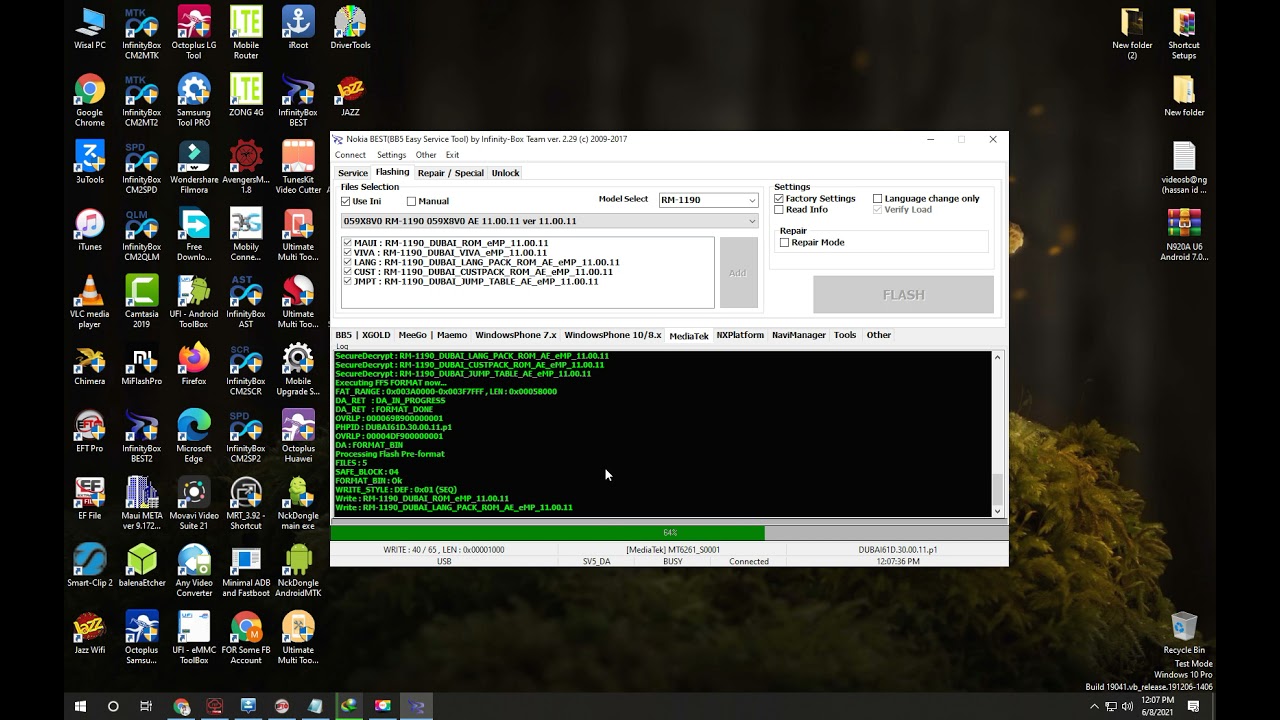Launch Octoplus Huawei desktop icon
This screenshot has height=720, width=1280.
[298, 436]
